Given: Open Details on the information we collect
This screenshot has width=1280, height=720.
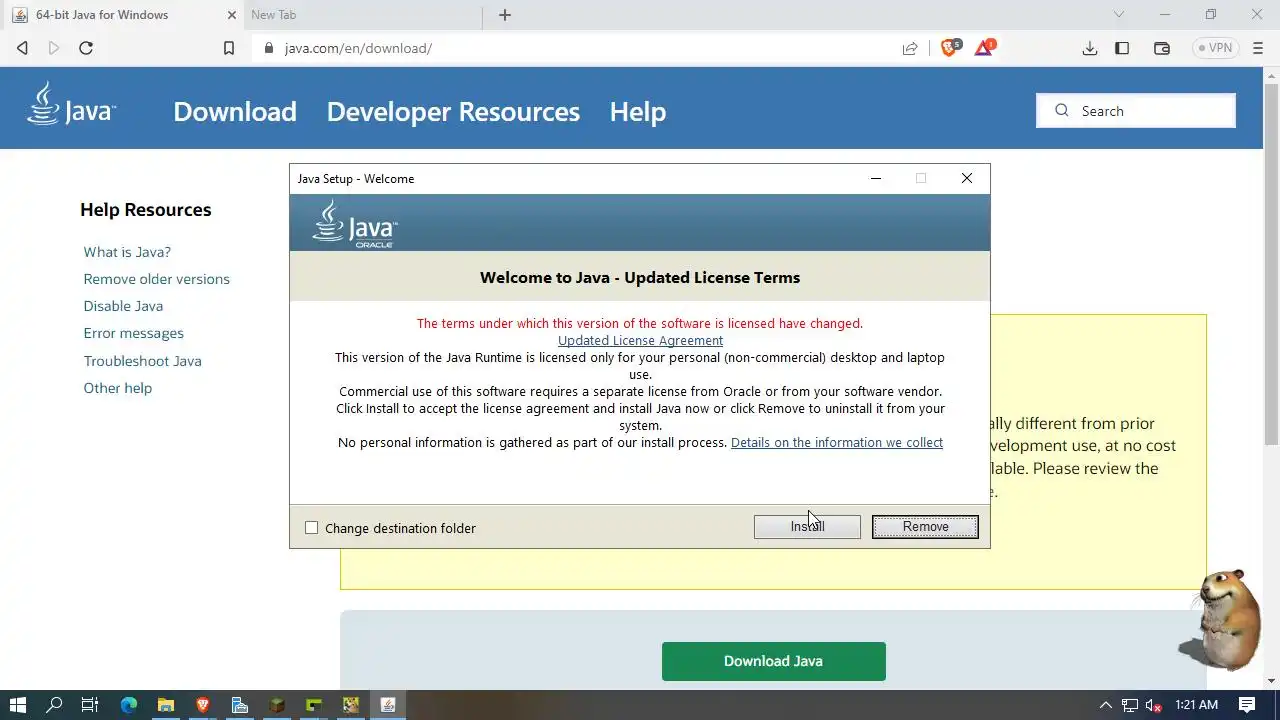Looking at the screenshot, I should 837,442.
